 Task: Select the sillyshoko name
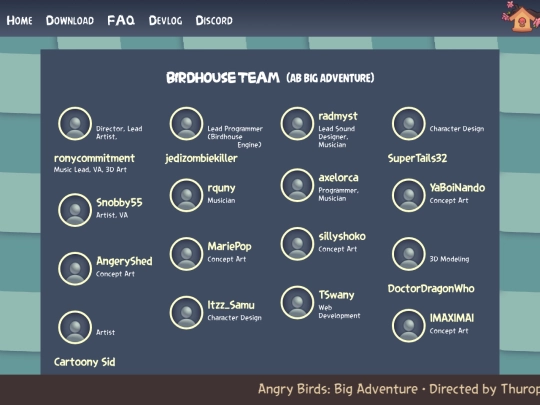pos(342,237)
